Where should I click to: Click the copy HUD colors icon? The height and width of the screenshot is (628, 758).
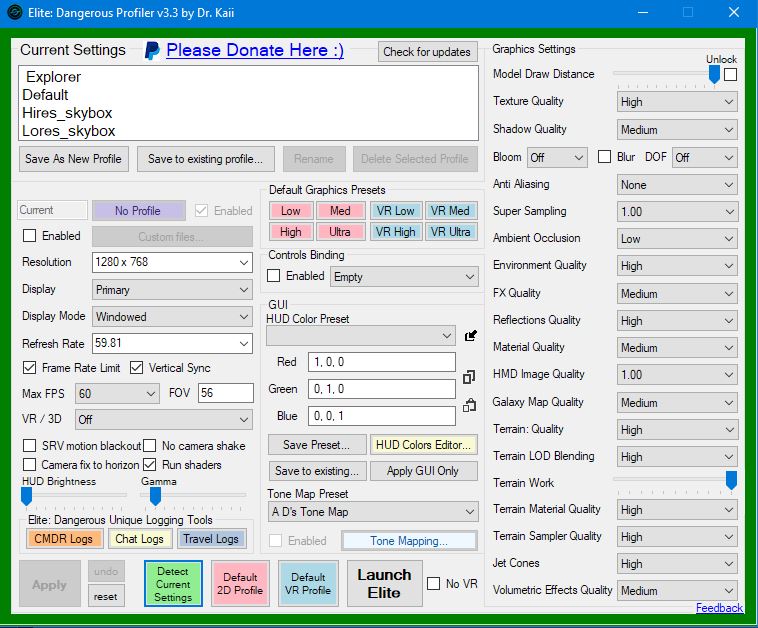(x=468, y=377)
